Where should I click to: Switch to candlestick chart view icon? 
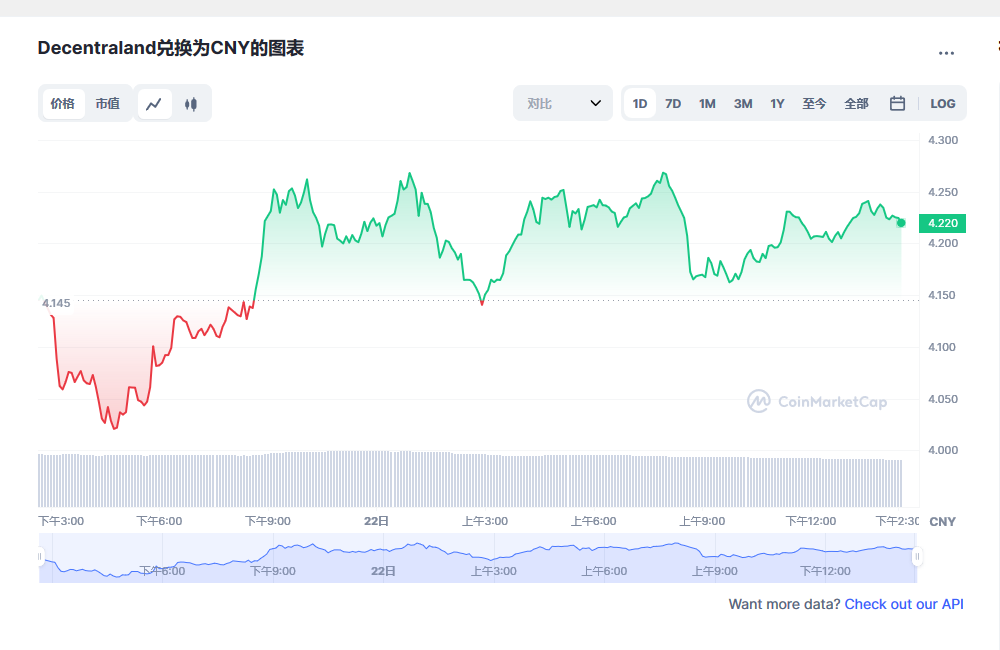click(x=191, y=104)
